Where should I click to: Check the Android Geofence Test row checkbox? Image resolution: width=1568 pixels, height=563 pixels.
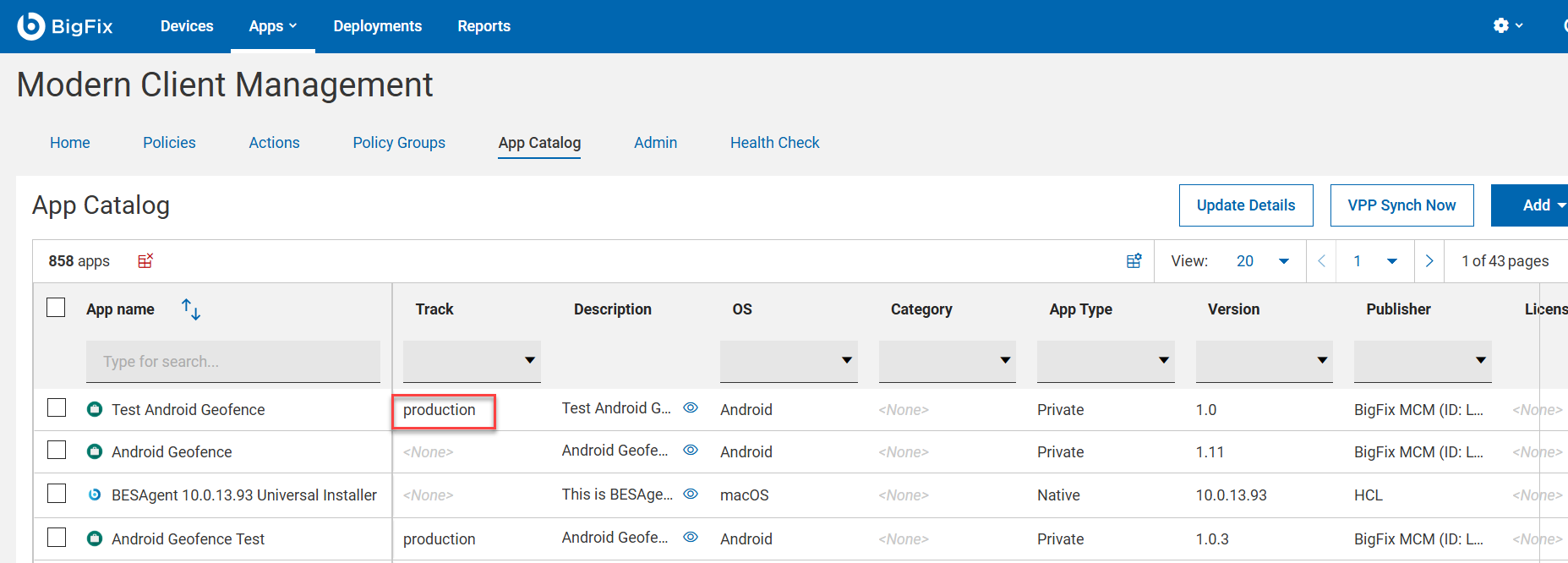point(57,537)
